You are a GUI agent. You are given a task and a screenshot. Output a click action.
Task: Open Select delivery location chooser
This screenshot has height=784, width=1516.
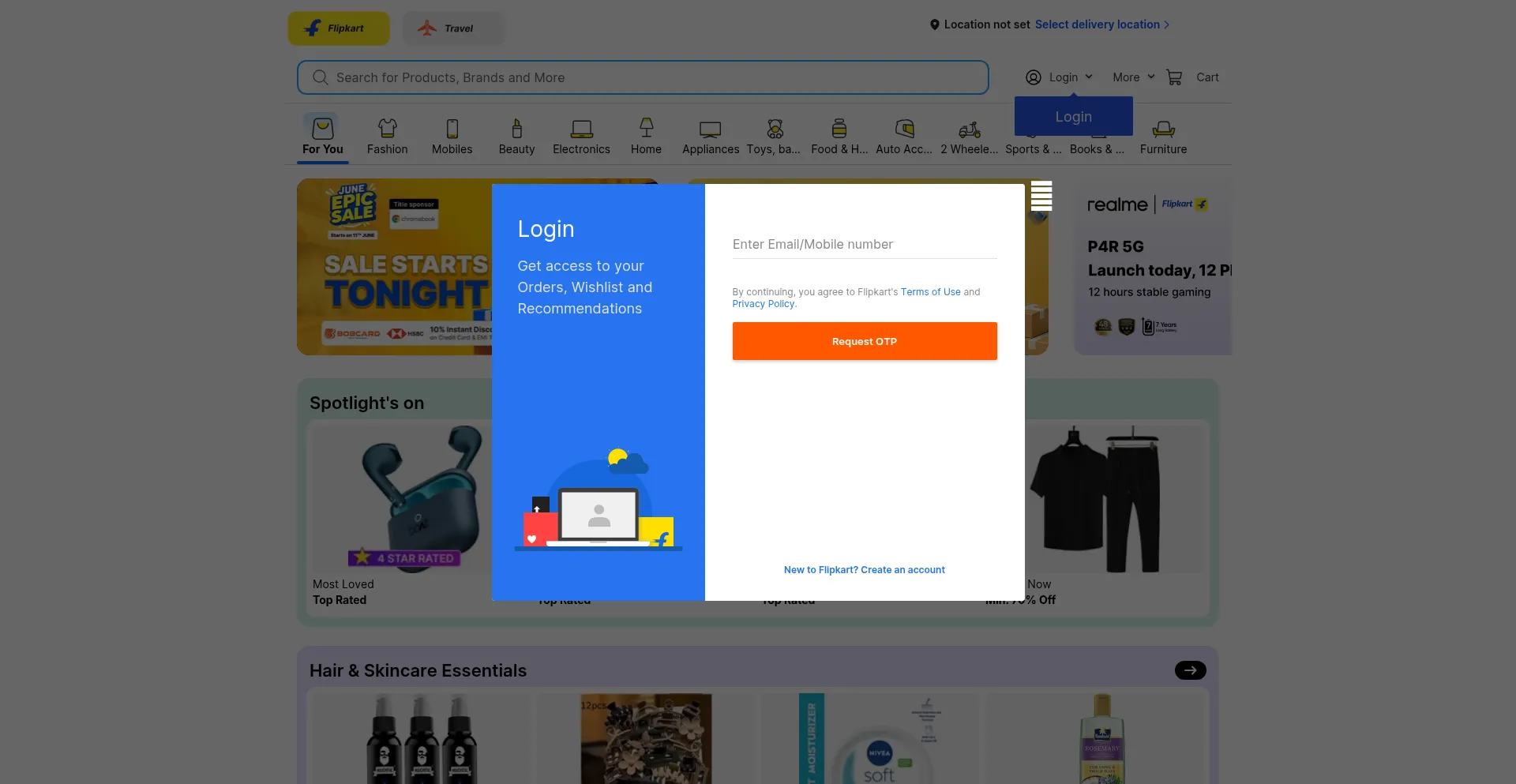1102,24
